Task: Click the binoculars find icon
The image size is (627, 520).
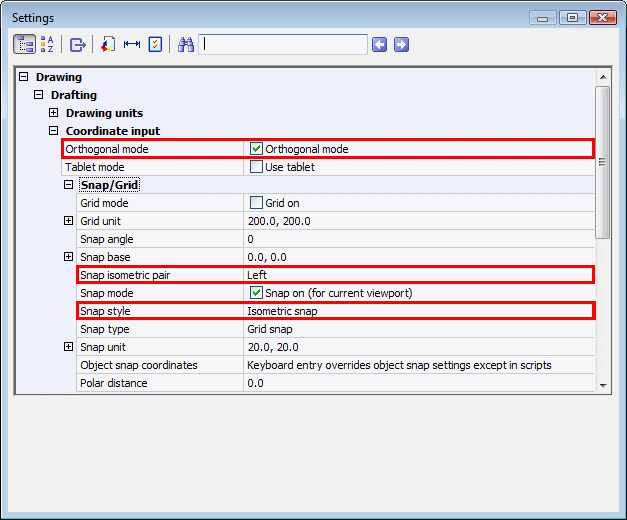Action: (185, 44)
